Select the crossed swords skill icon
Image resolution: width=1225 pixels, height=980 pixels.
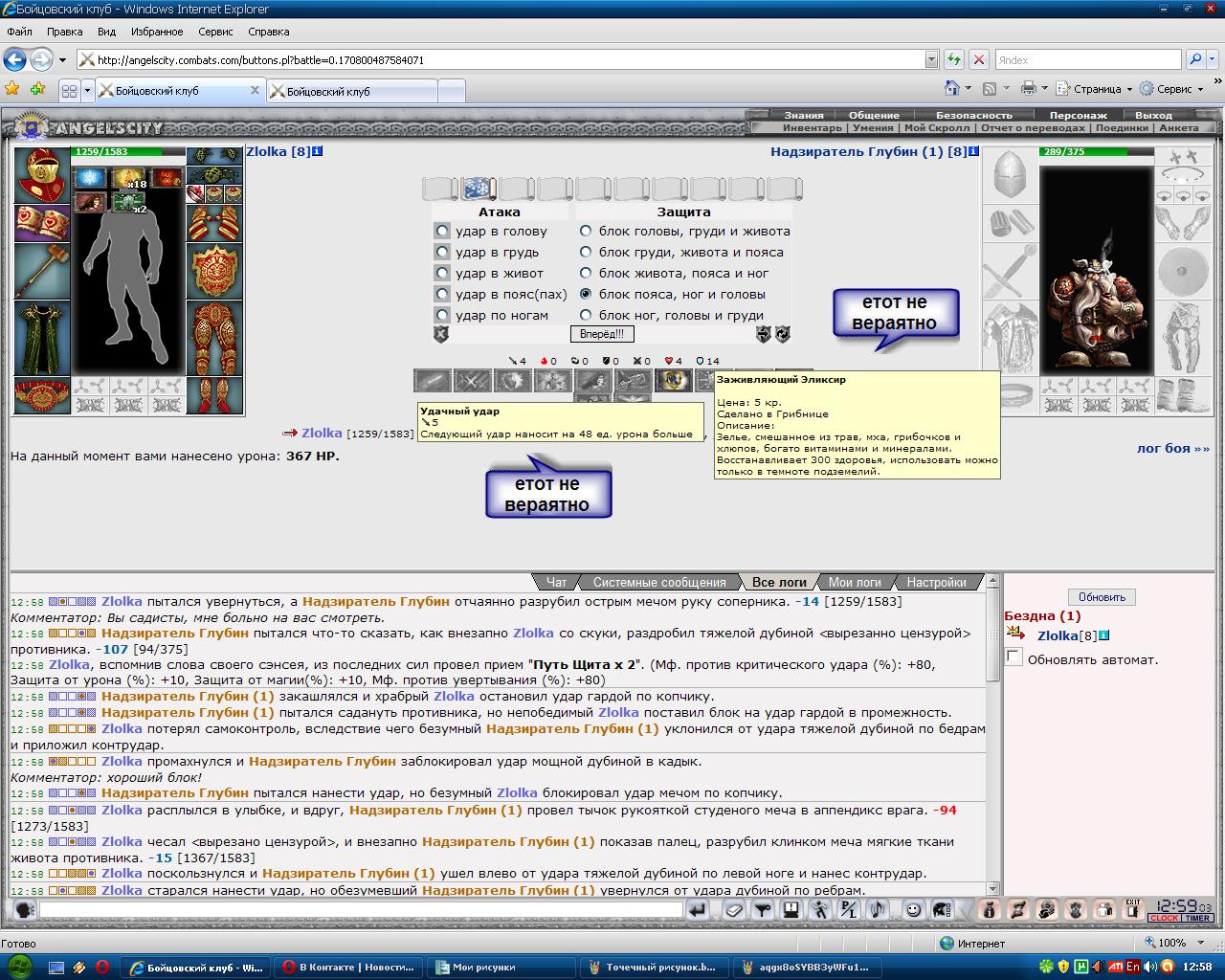[473, 380]
